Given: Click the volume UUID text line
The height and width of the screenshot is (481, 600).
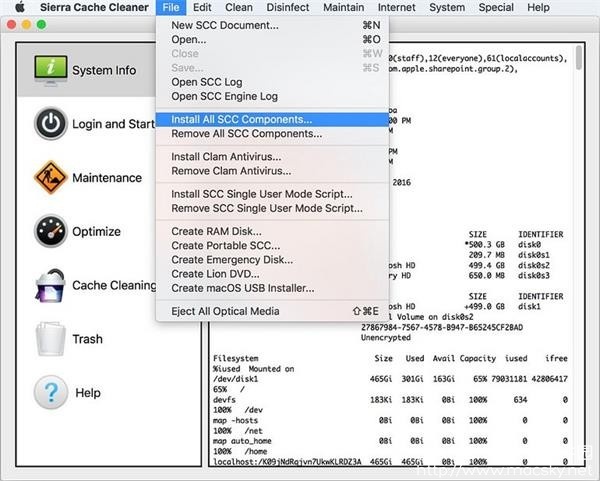Looking at the screenshot, I should pyautogui.click(x=442, y=328).
